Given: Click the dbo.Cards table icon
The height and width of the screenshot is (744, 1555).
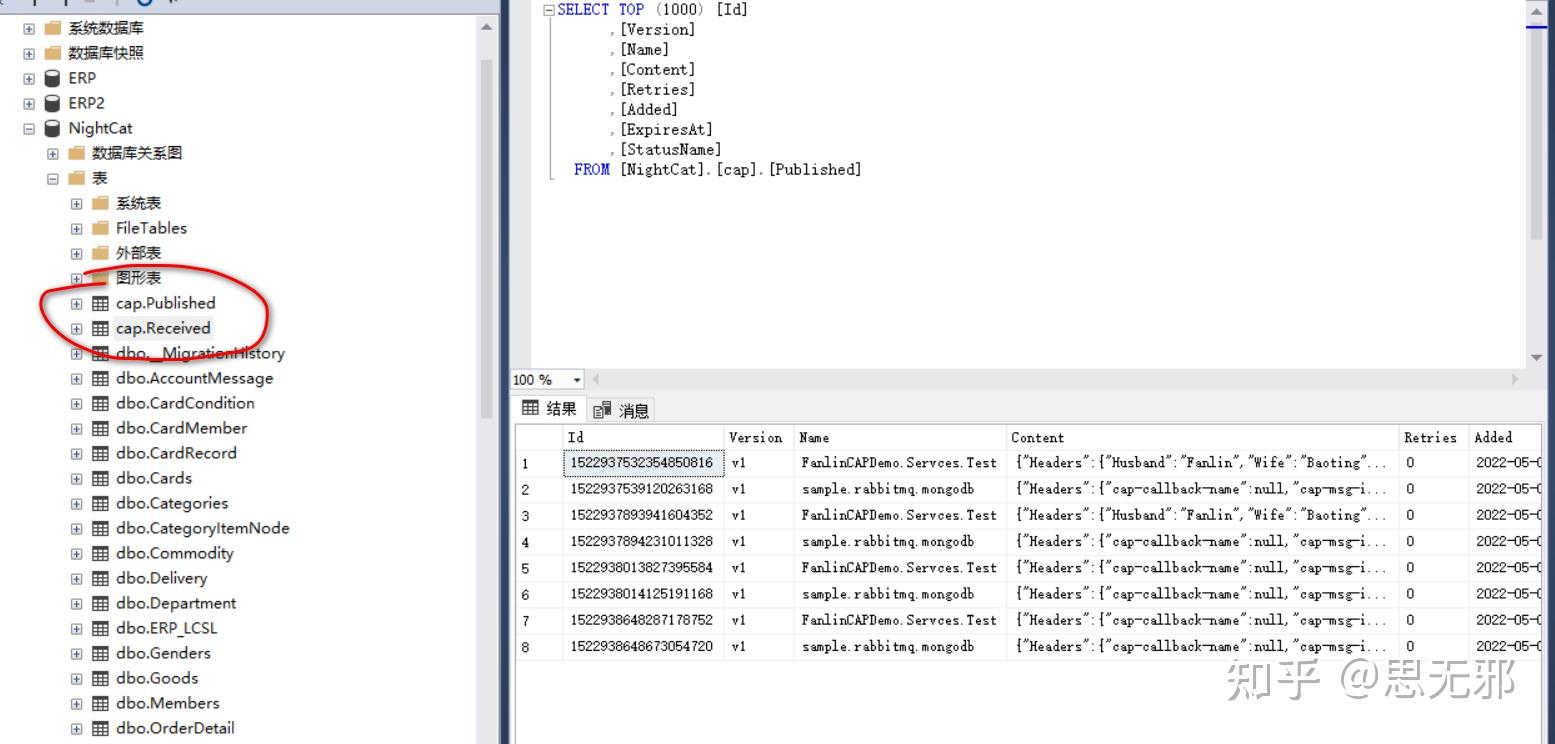Looking at the screenshot, I should pyautogui.click(x=99, y=478).
